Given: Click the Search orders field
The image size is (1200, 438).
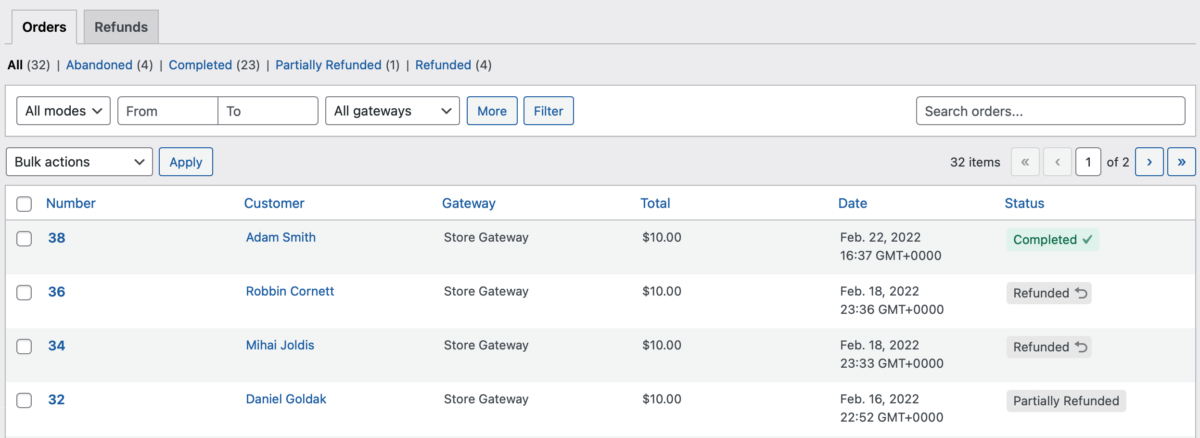Looking at the screenshot, I should point(1050,111).
